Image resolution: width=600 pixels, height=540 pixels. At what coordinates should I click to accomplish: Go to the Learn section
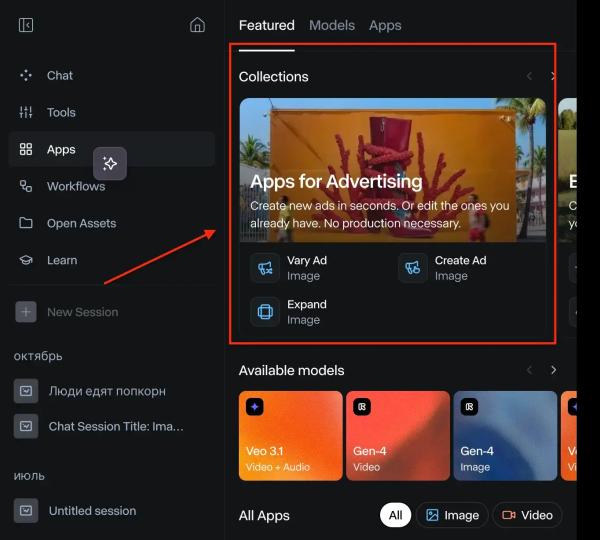tap(61, 260)
